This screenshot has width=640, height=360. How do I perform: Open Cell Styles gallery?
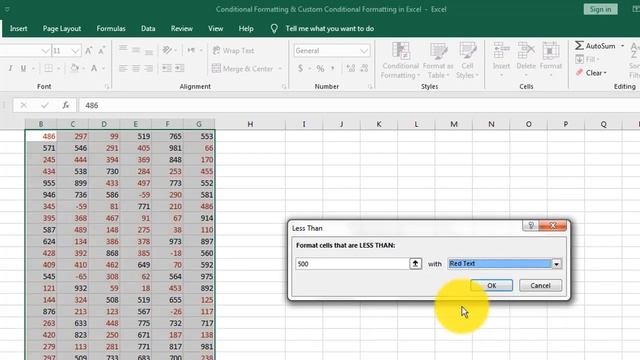click(467, 60)
